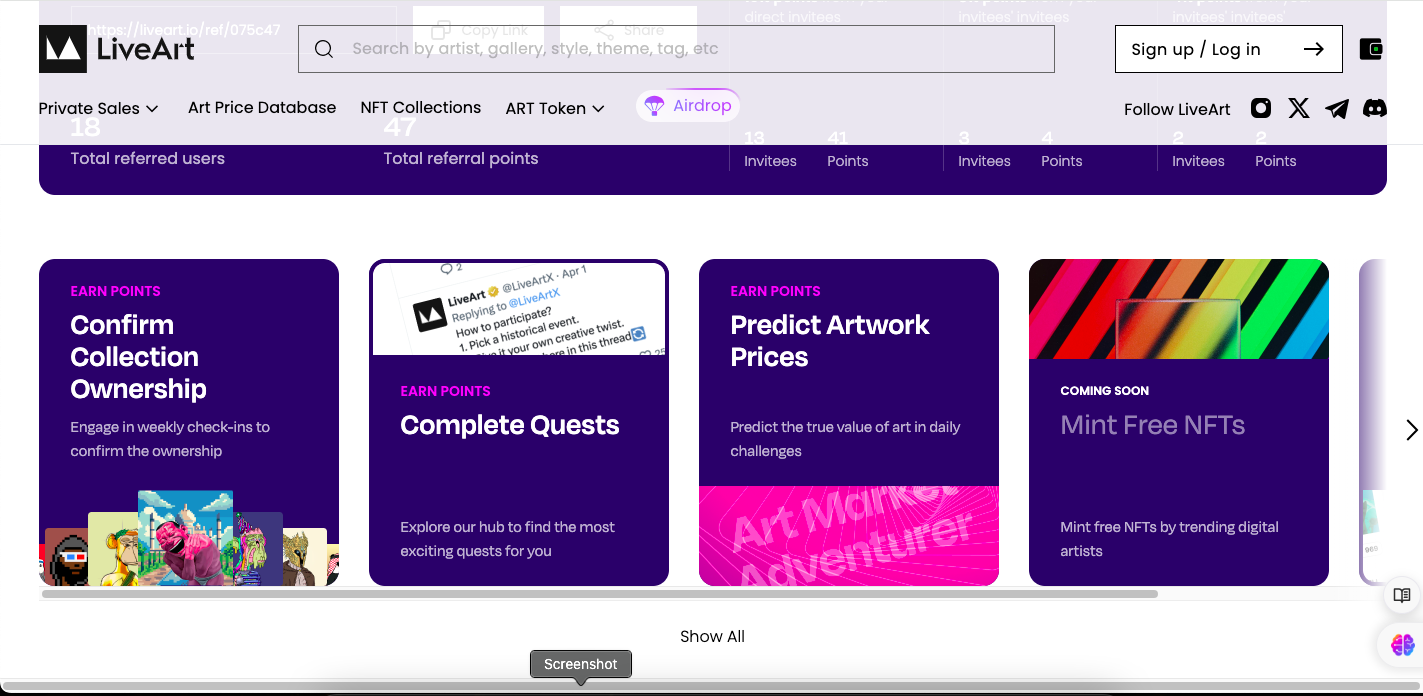Click the LiveArt tweet thumbnail in Quests card
Image resolution: width=1423 pixels, height=696 pixels.
pyautogui.click(x=519, y=309)
